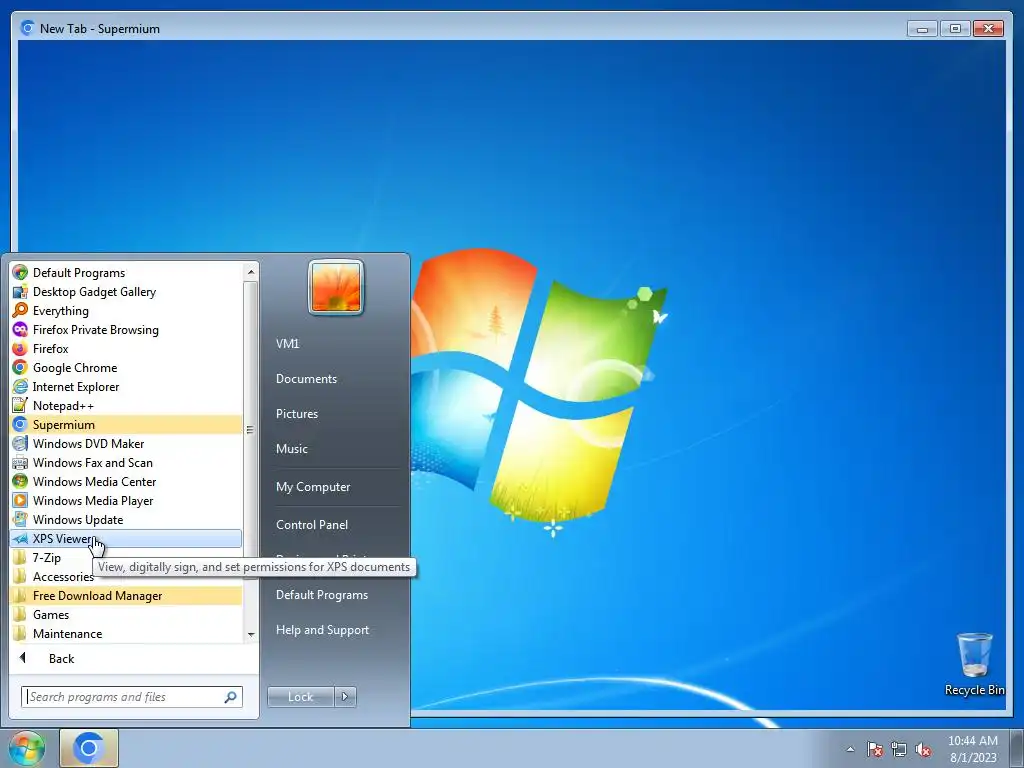Launch Windows Media Player icon
This screenshot has height=768, width=1024.
coord(20,500)
